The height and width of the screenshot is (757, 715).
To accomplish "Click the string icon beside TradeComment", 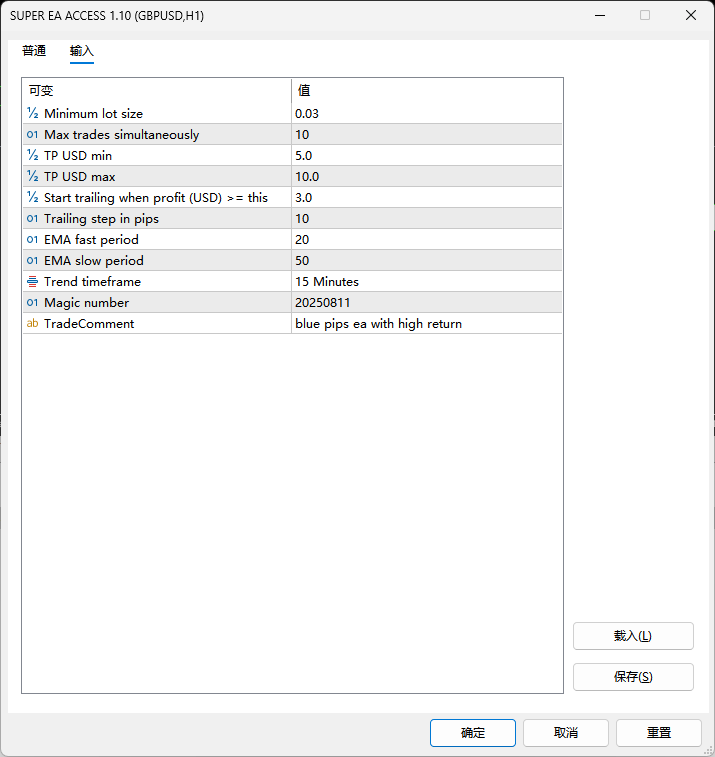I will (33, 324).
